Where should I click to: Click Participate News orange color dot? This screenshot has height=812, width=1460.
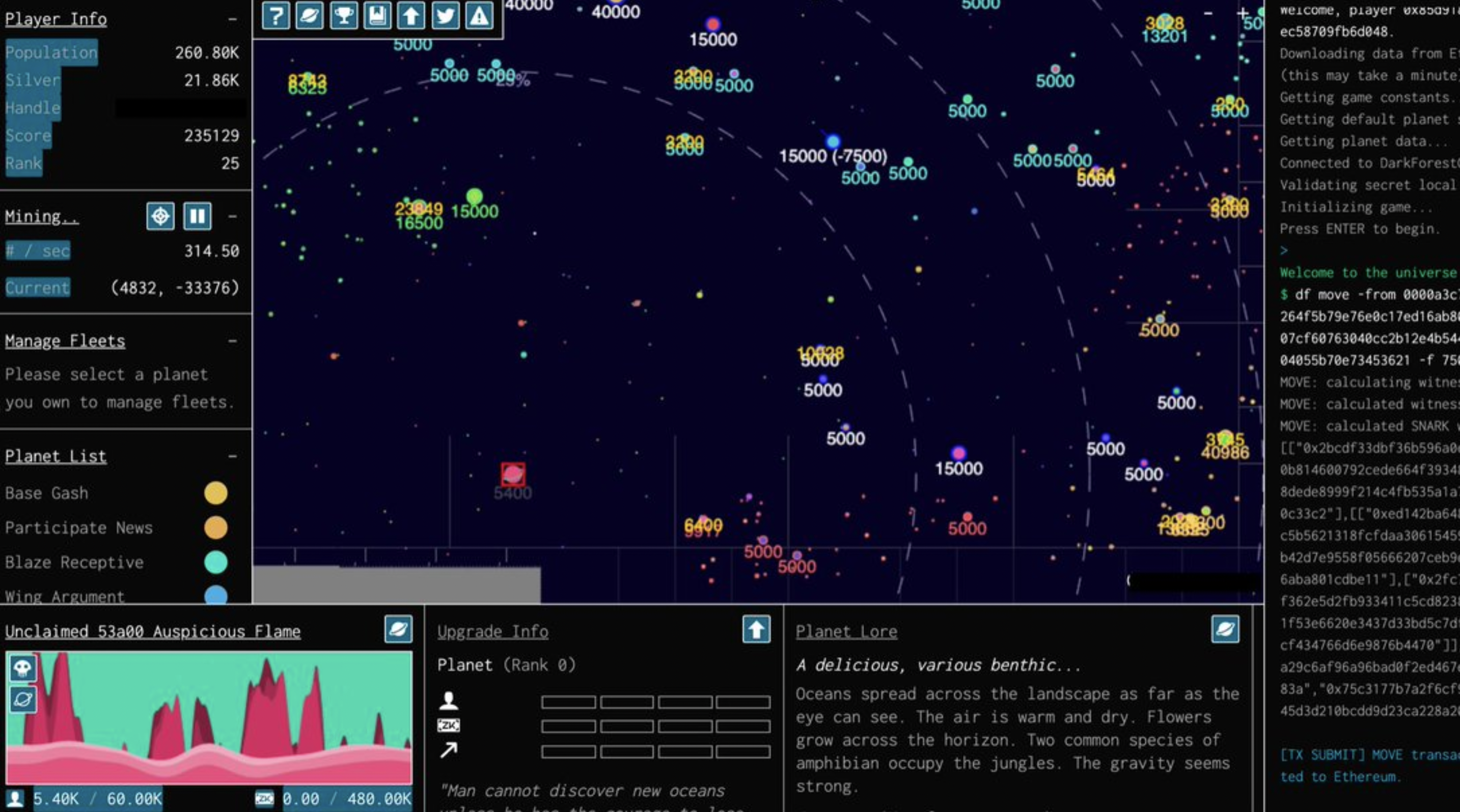click(216, 527)
